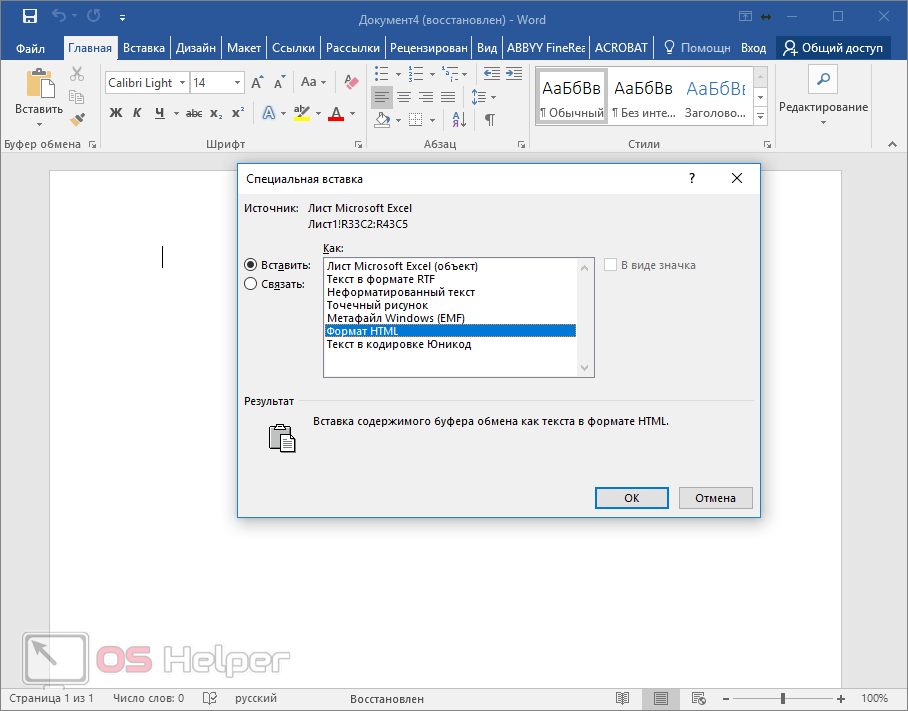This screenshot has height=711, width=908.
Task: Click the superscript x² icon
Action: (238, 113)
